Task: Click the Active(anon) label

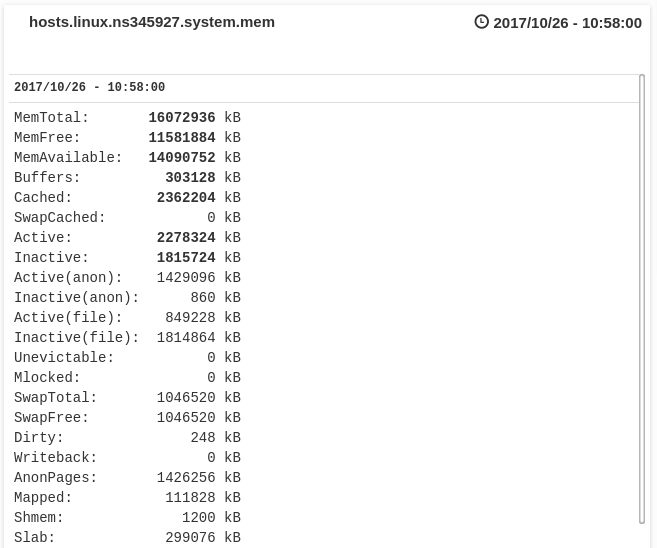Action: click(x=68, y=278)
